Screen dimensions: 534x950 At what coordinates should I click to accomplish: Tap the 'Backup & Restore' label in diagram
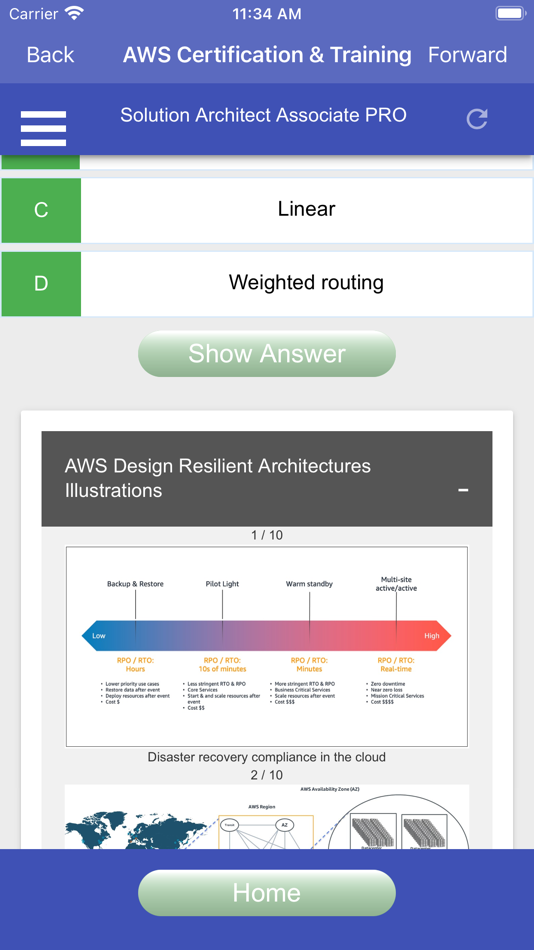tap(135, 584)
